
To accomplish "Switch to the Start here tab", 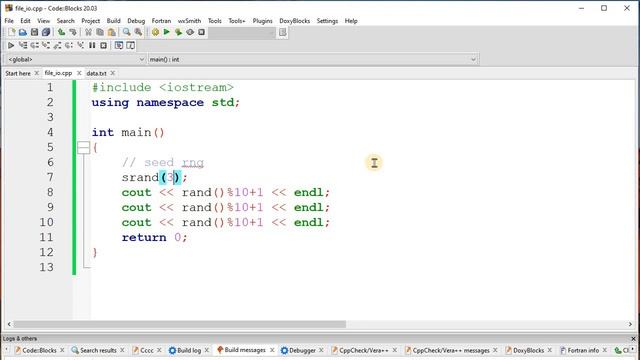I will pos(18,73).
